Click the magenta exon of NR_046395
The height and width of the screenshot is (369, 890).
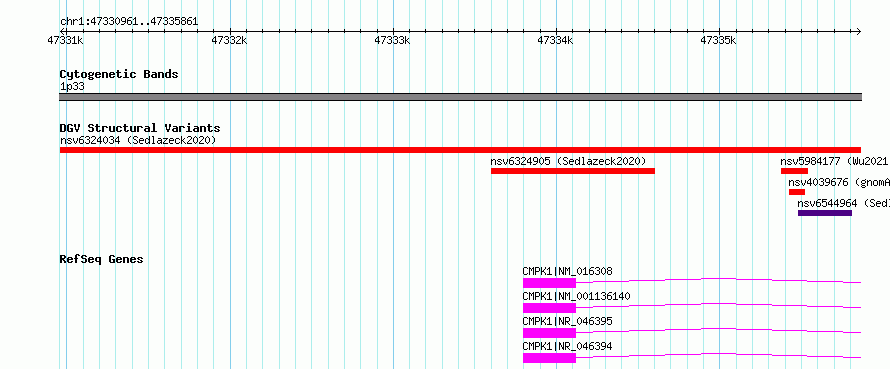tap(549, 333)
